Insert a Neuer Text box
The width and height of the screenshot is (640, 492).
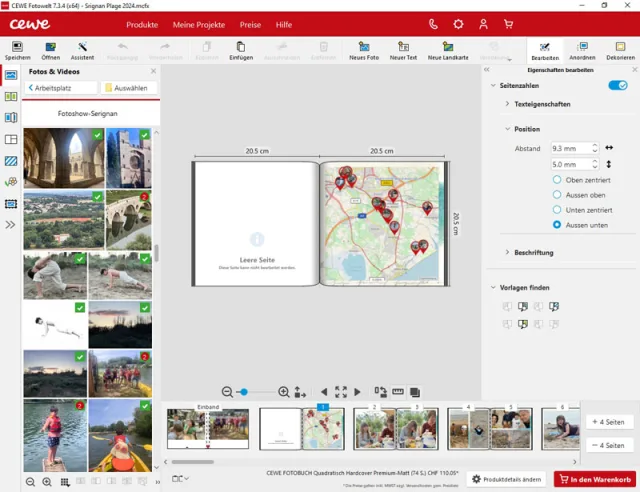403,47
